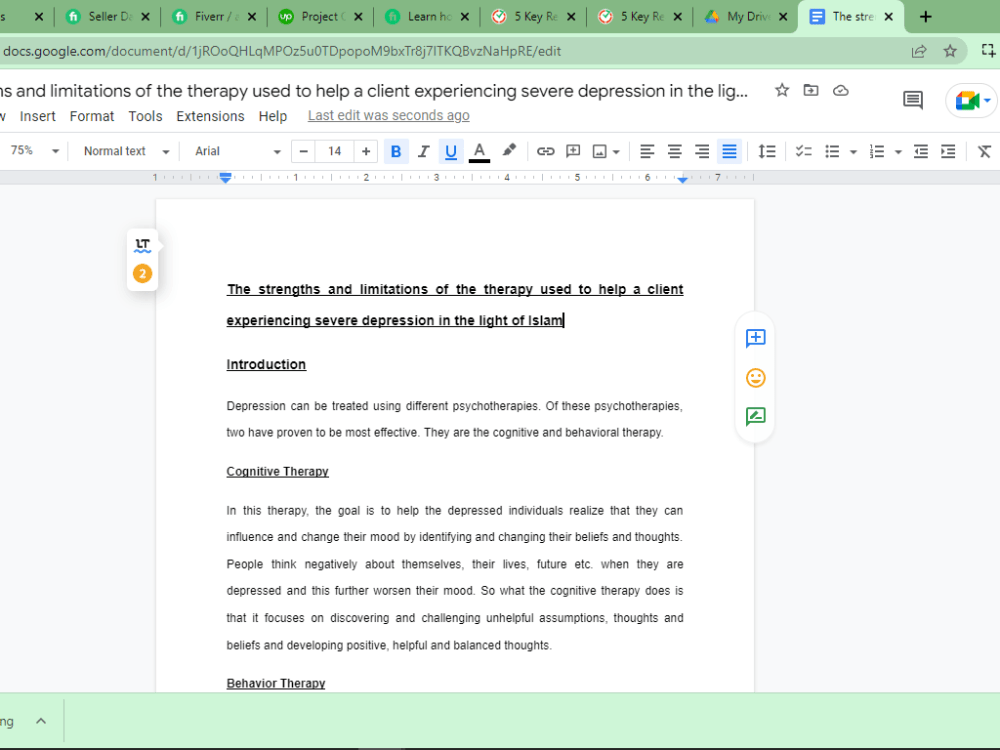Expand the bulleted list options arrow
Image resolution: width=1000 pixels, height=750 pixels.
(x=853, y=152)
